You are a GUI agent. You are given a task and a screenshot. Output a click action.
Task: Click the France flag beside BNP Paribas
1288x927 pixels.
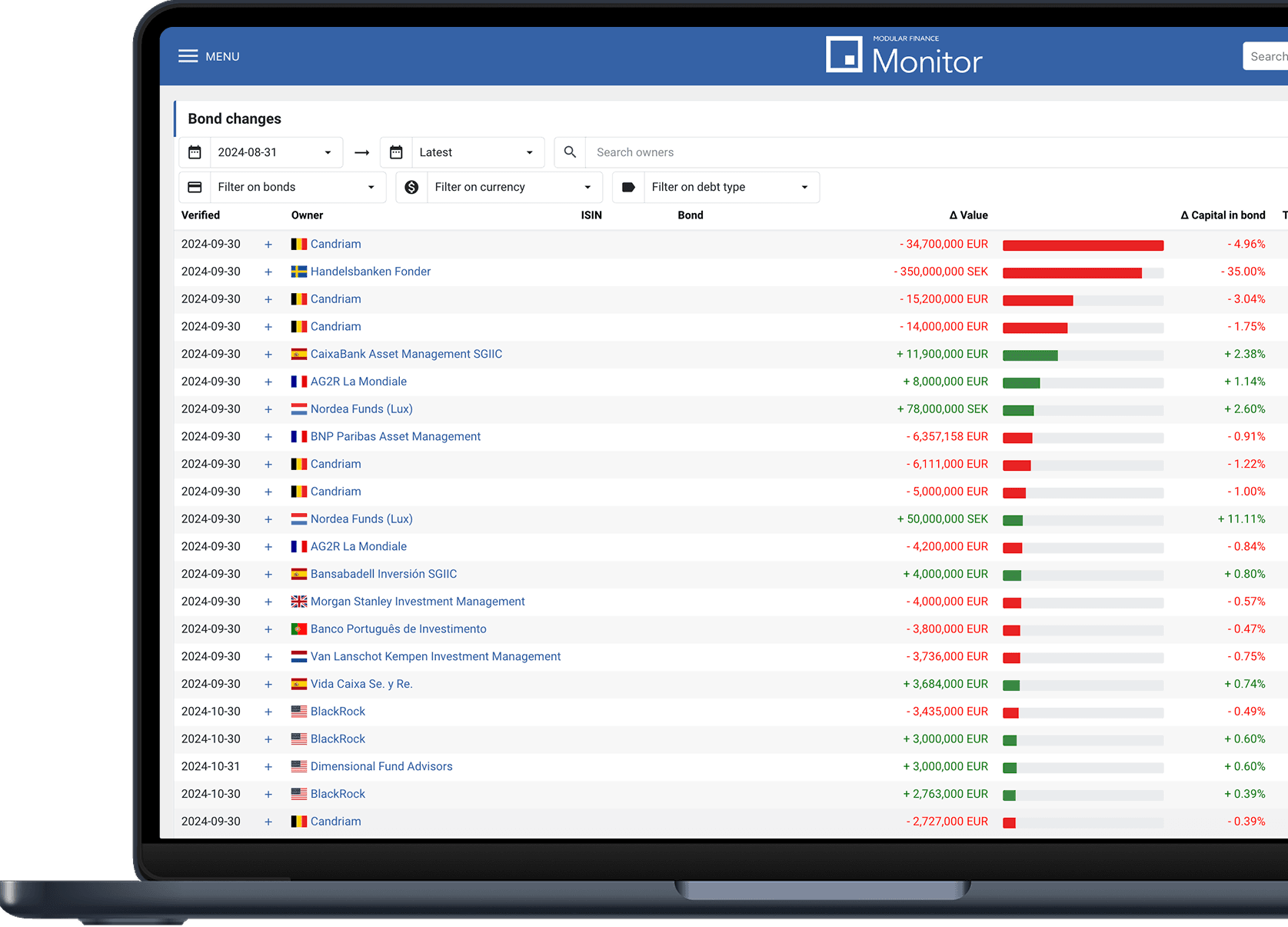[x=299, y=436]
